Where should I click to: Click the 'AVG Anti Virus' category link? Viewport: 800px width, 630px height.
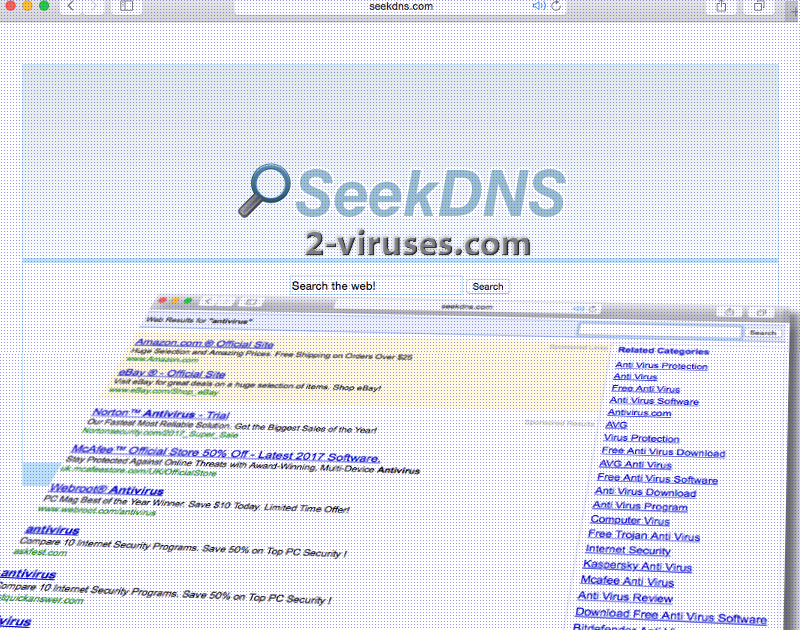click(x=635, y=464)
